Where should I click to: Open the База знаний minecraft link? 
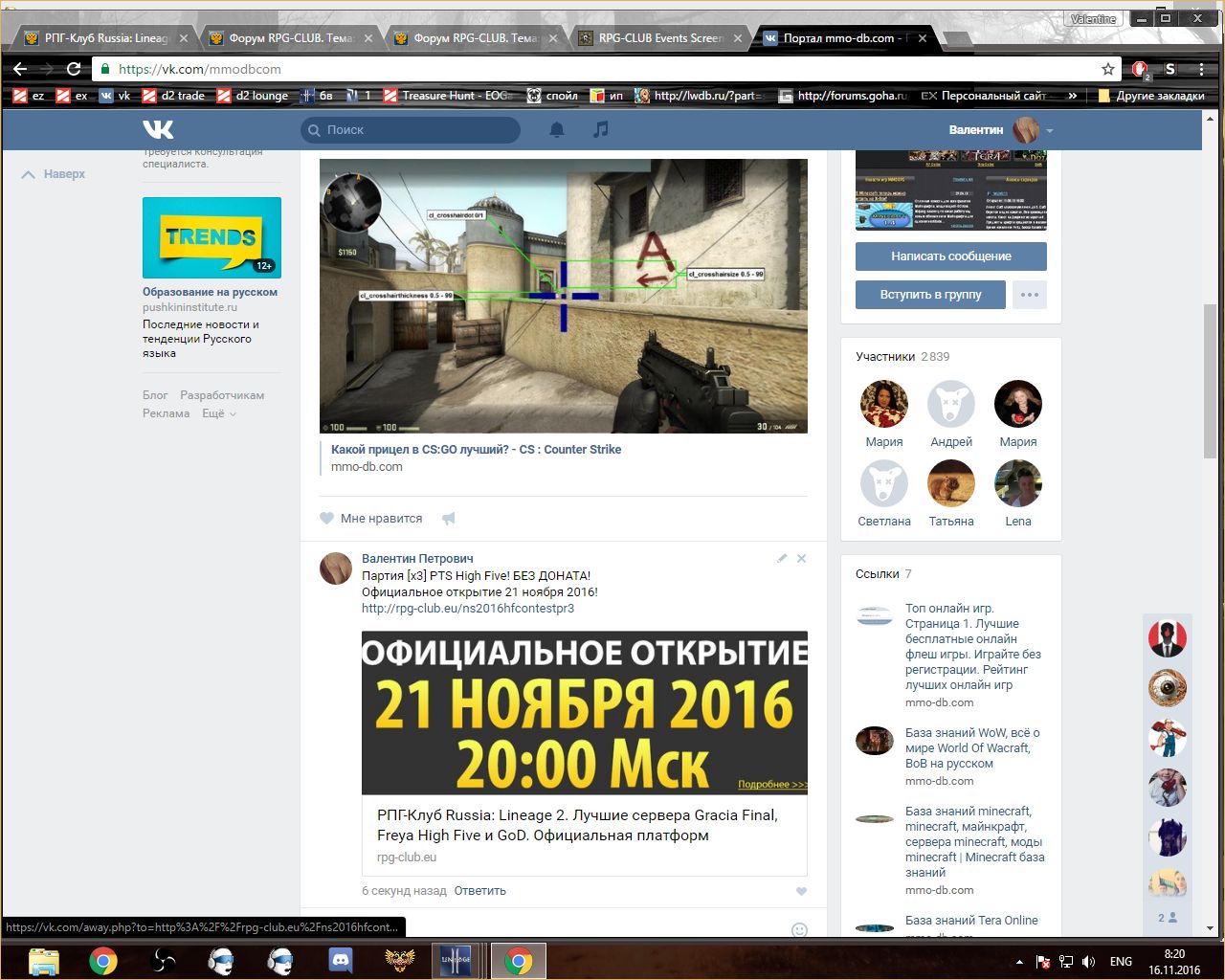click(975, 842)
